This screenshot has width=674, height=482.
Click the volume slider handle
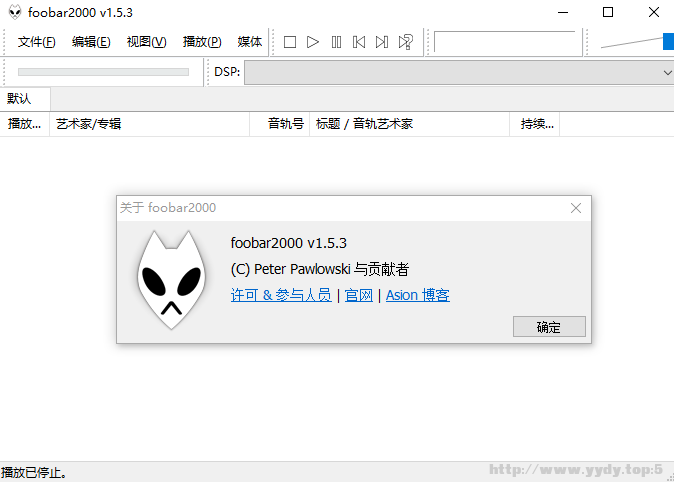click(668, 42)
